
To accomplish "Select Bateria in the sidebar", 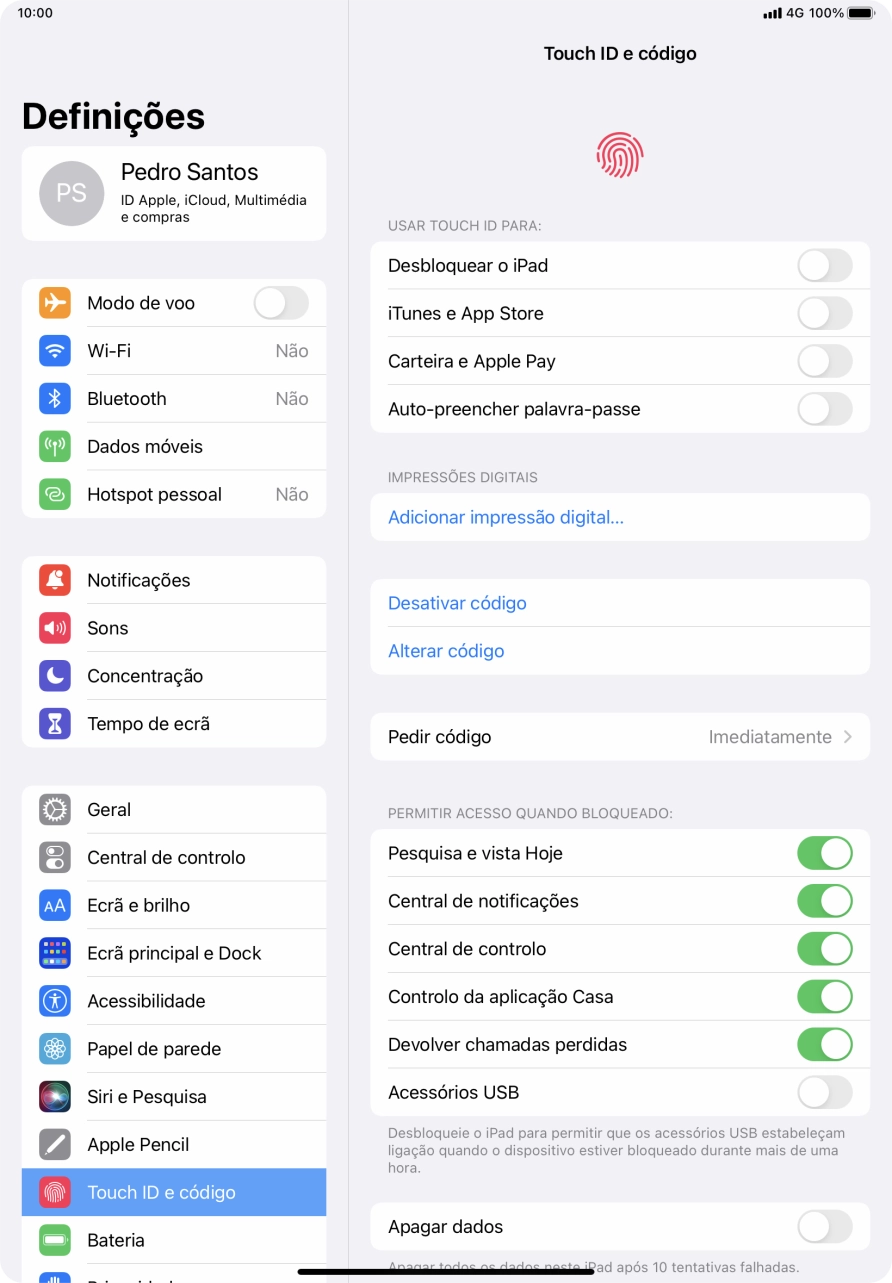I will pos(174,1240).
